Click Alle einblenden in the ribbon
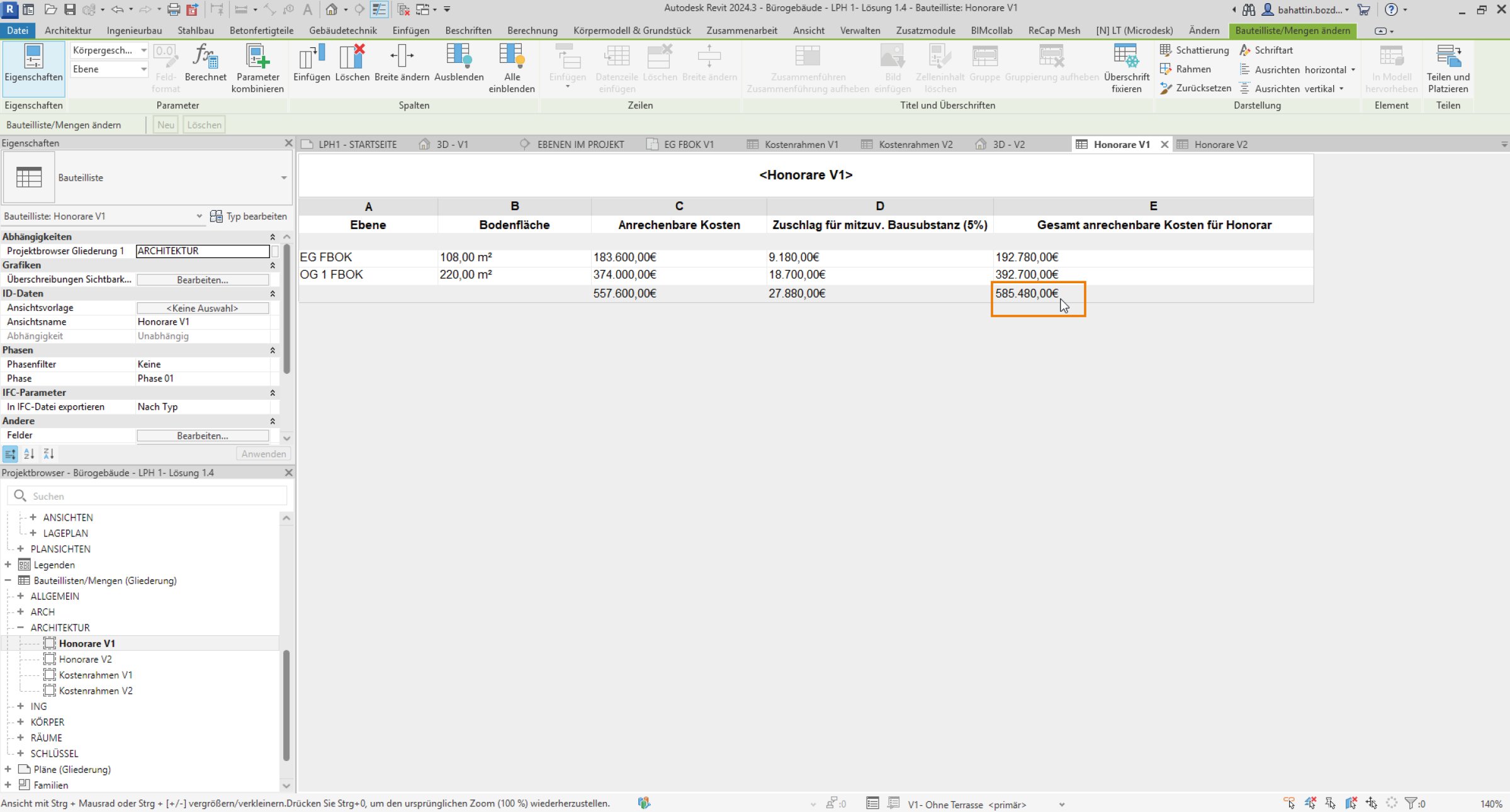 click(x=512, y=68)
